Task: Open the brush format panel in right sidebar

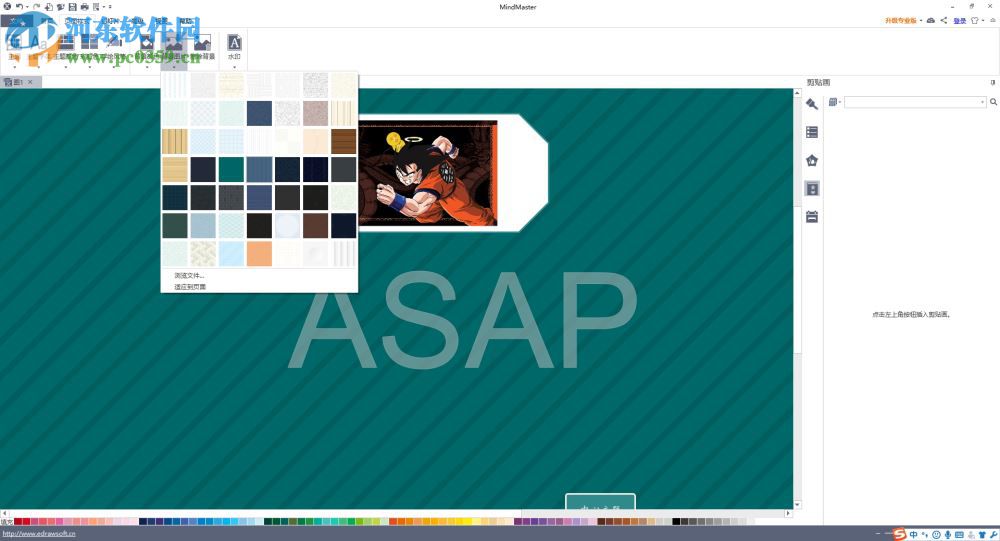Action: [812, 104]
